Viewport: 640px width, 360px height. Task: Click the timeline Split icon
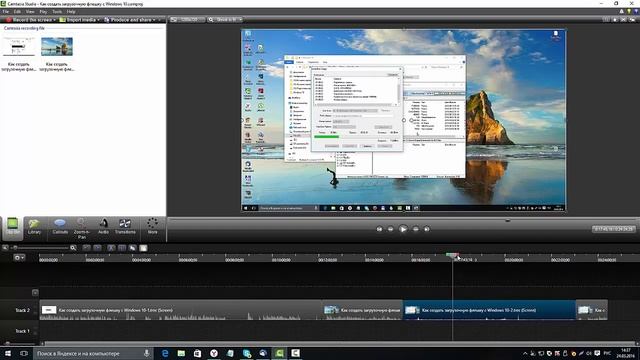point(122,248)
